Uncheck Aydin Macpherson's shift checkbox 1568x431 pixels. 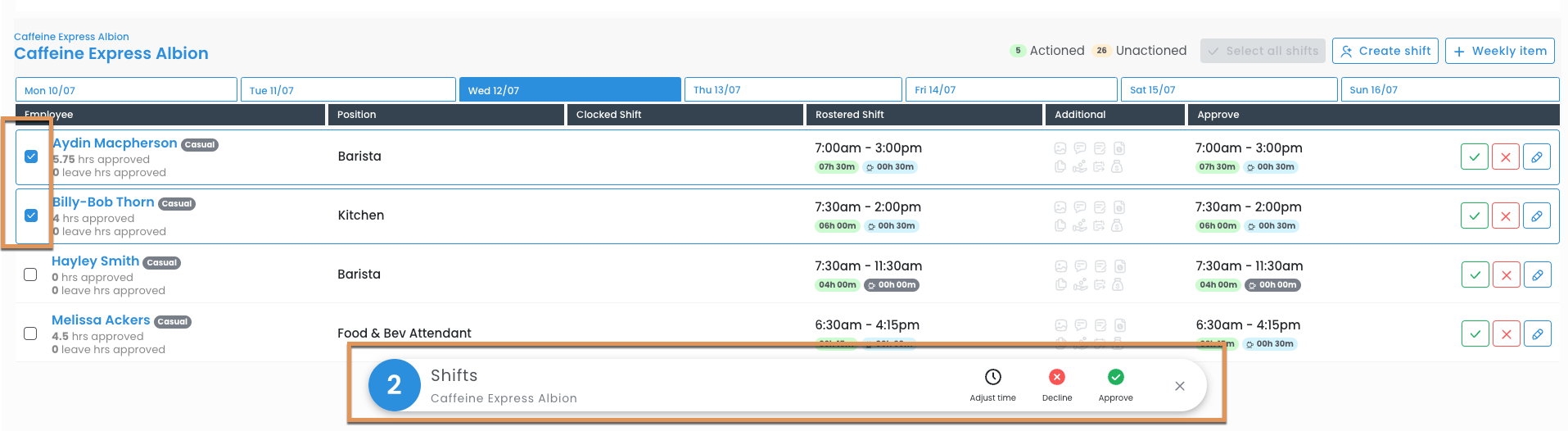(x=31, y=157)
